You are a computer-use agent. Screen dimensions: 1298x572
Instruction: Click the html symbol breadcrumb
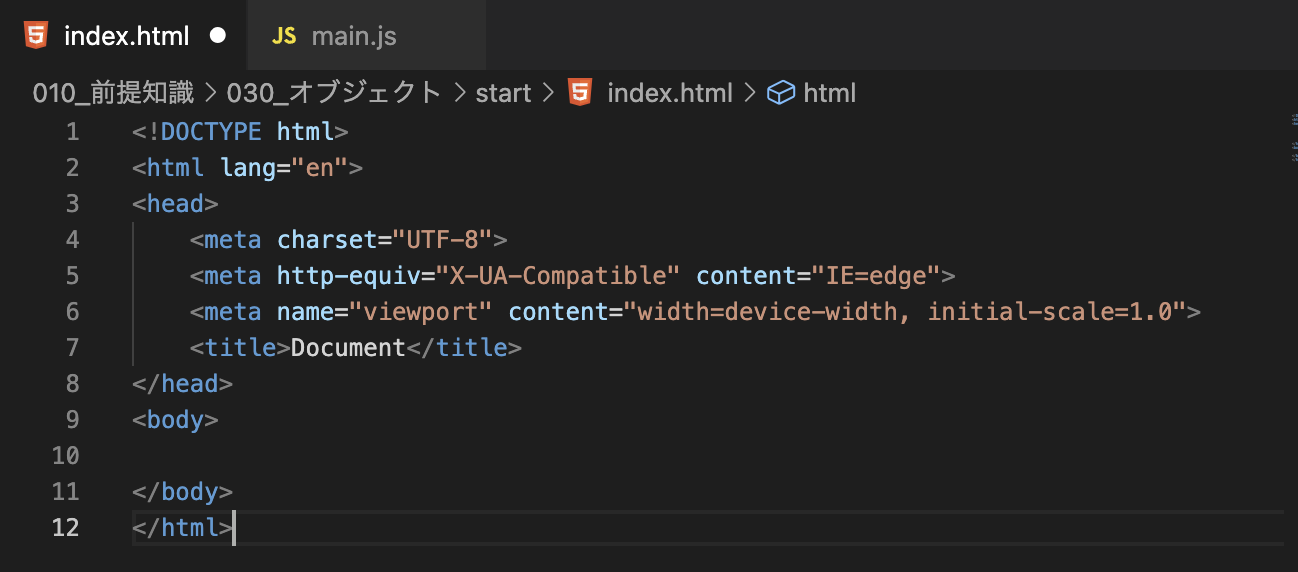830,93
